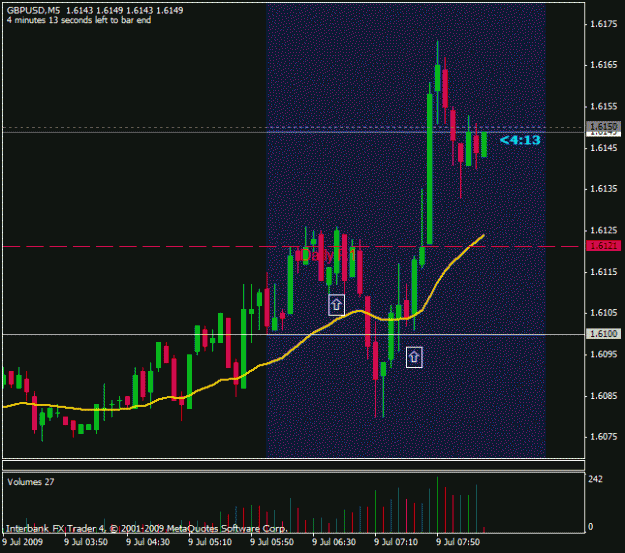Click the 1.6105 price scale label
The image size is (625, 553).
pos(603,313)
